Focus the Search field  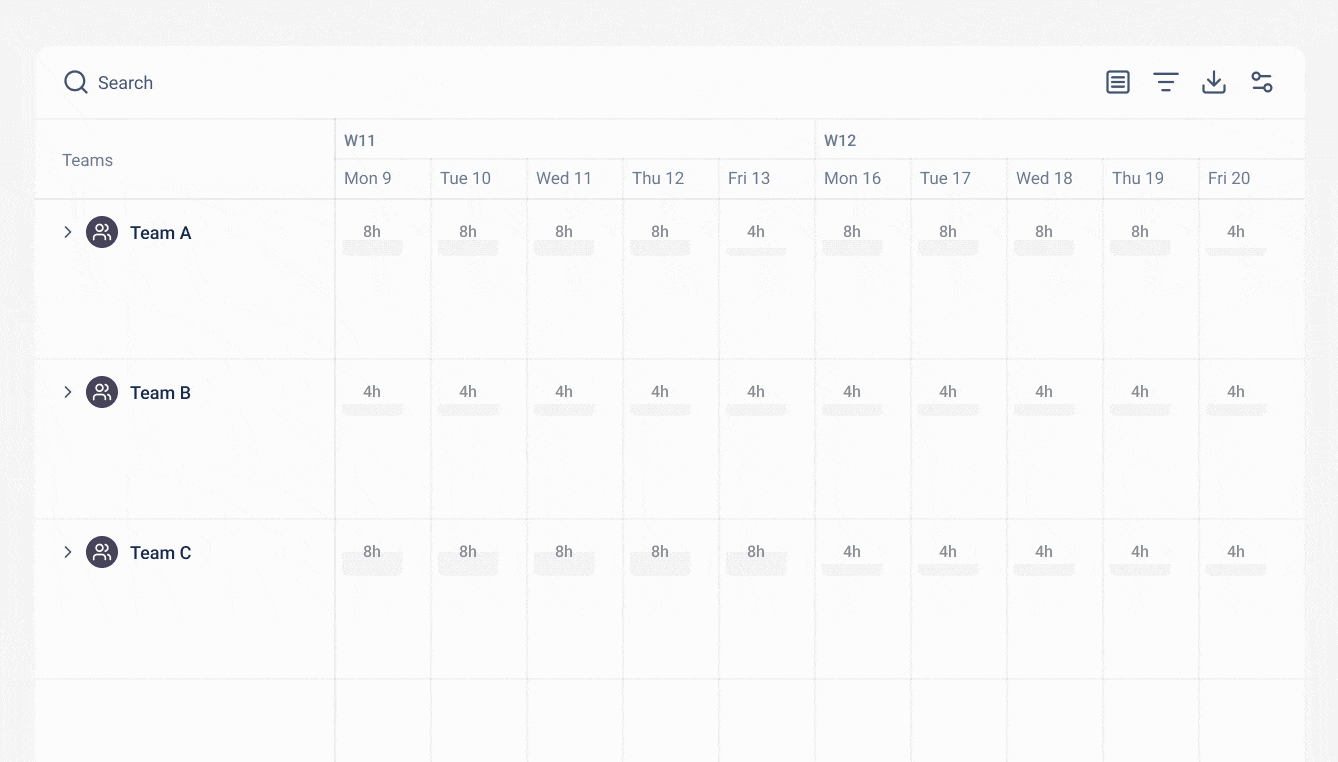coord(125,83)
